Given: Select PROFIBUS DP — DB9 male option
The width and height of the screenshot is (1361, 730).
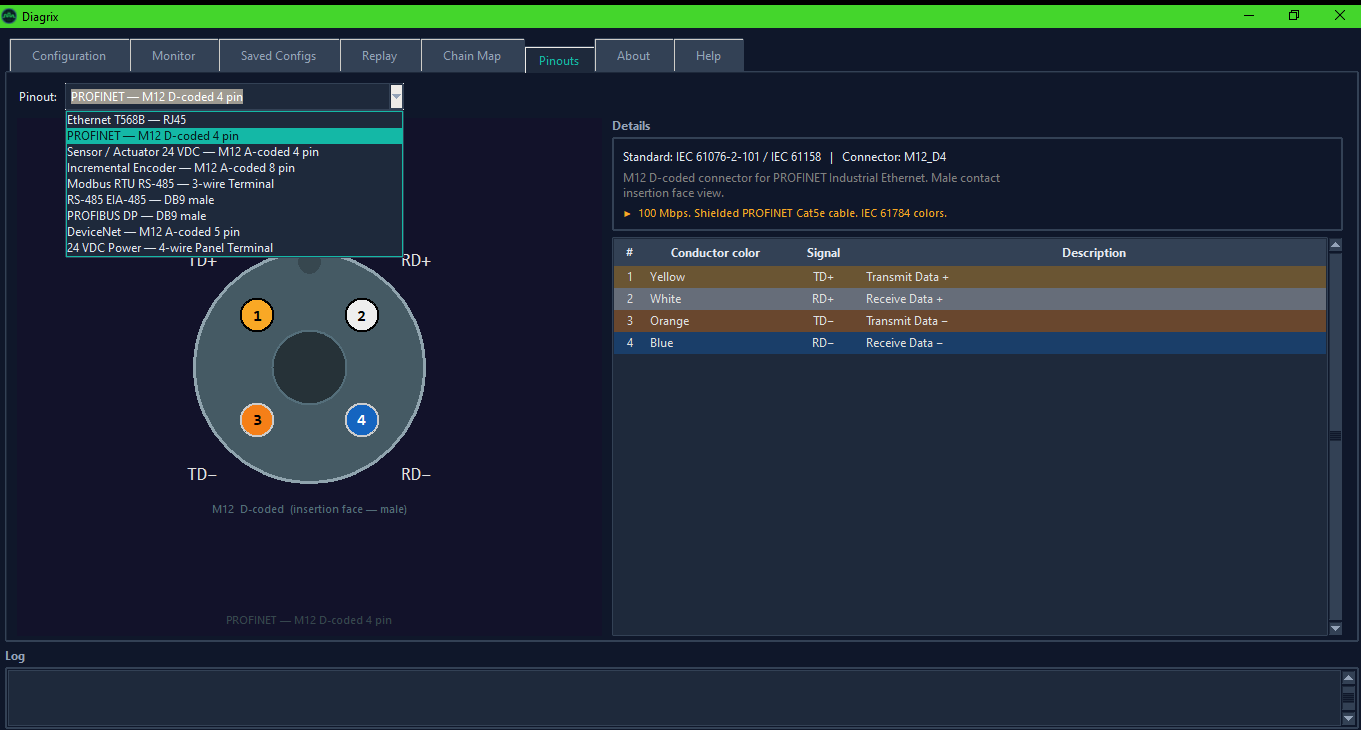Looking at the screenshot, I should click(x=234, y=216).
